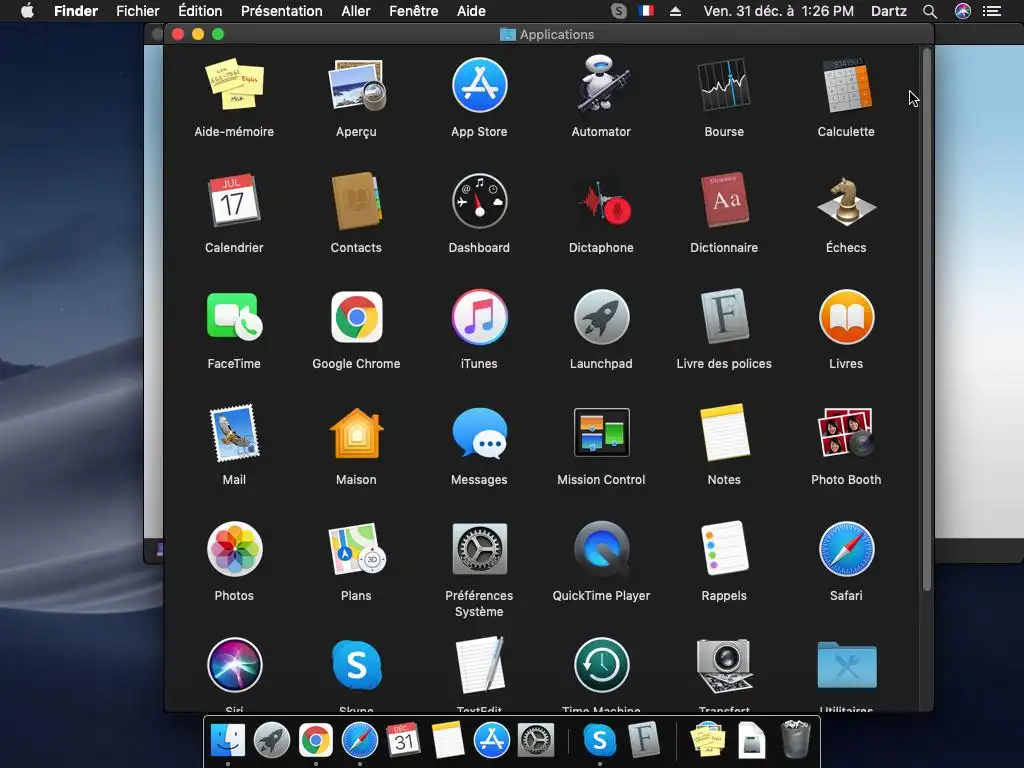Activate Siri from the menu bar

pyautogui.click(x=963, y=11)
